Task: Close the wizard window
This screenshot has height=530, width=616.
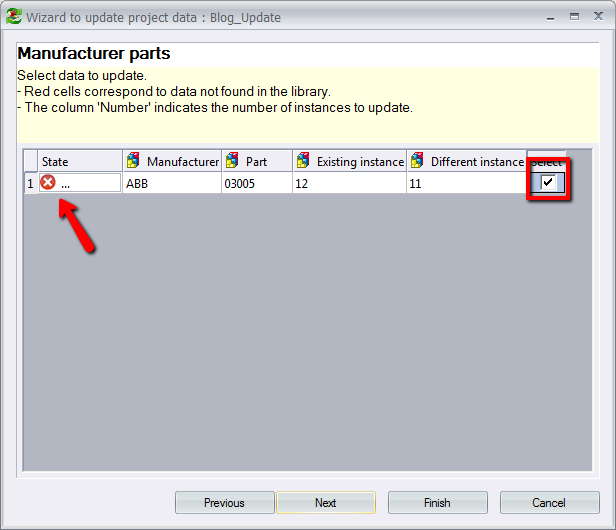Action: (598, 16)
